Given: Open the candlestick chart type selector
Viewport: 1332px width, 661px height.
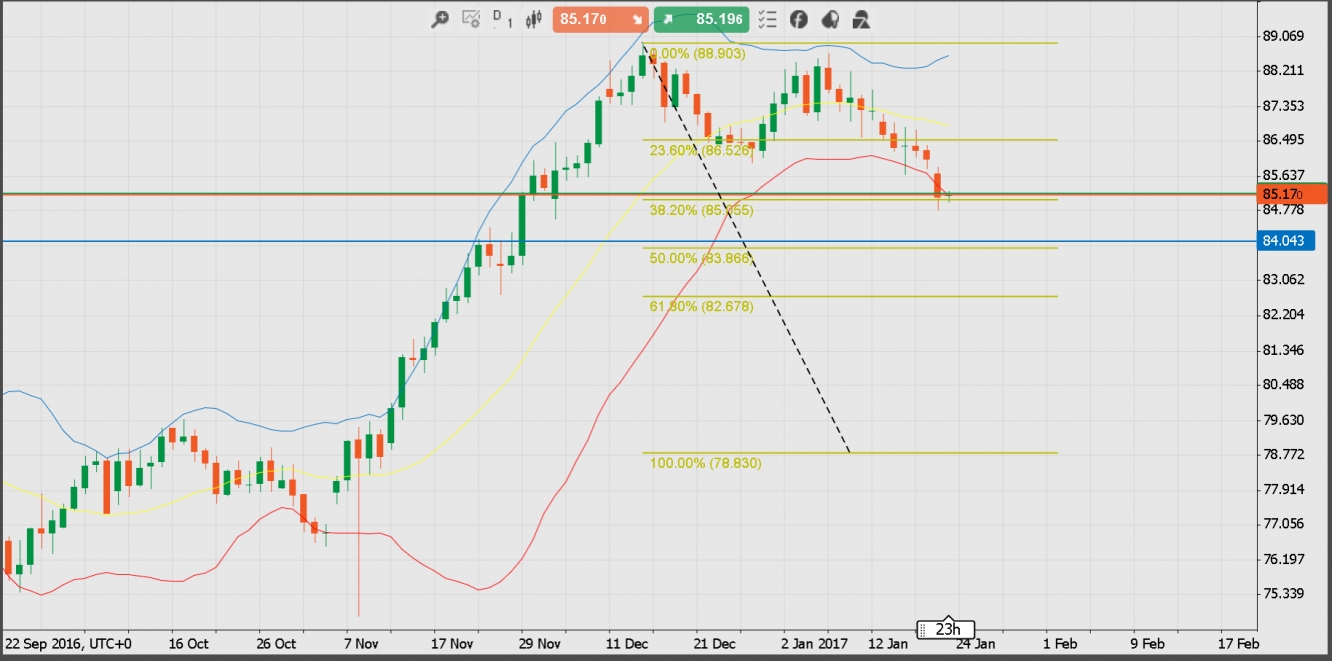Looking at the screenshot, I should point(534,19).
